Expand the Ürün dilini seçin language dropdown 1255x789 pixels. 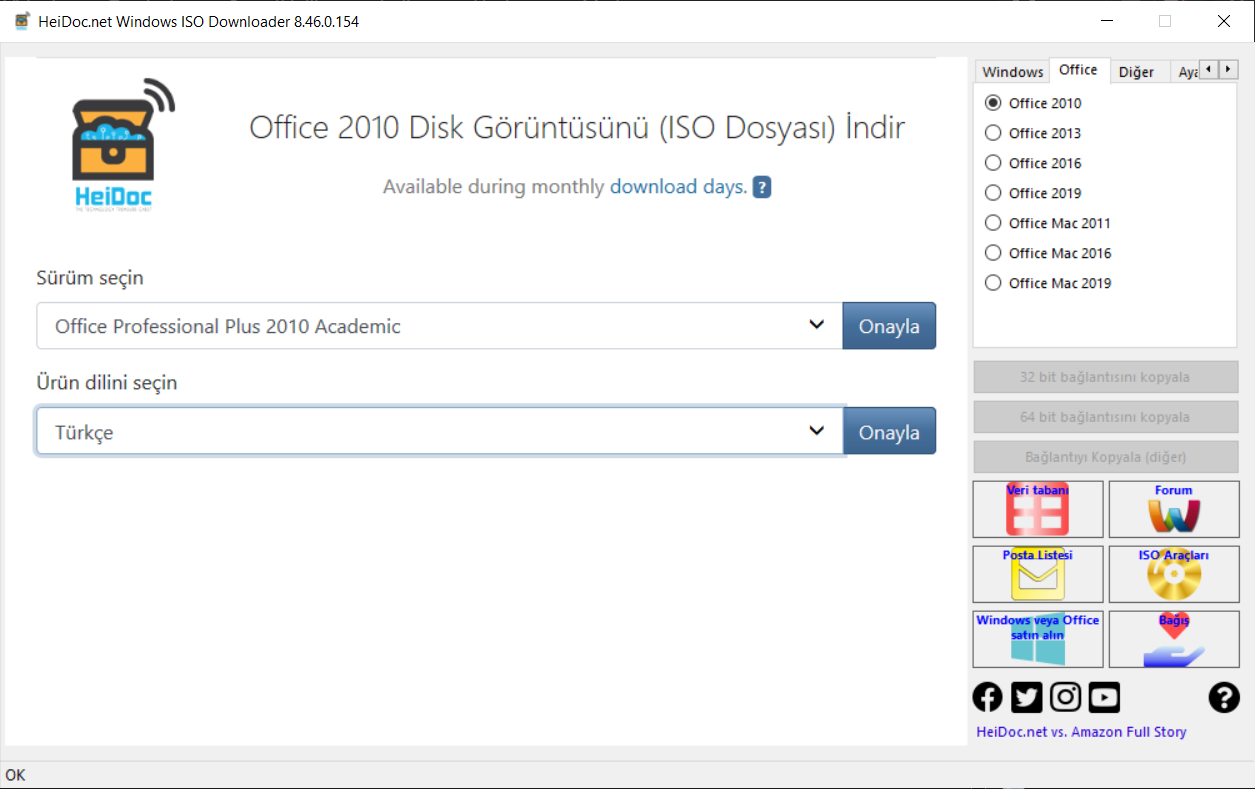pos(439,432)
